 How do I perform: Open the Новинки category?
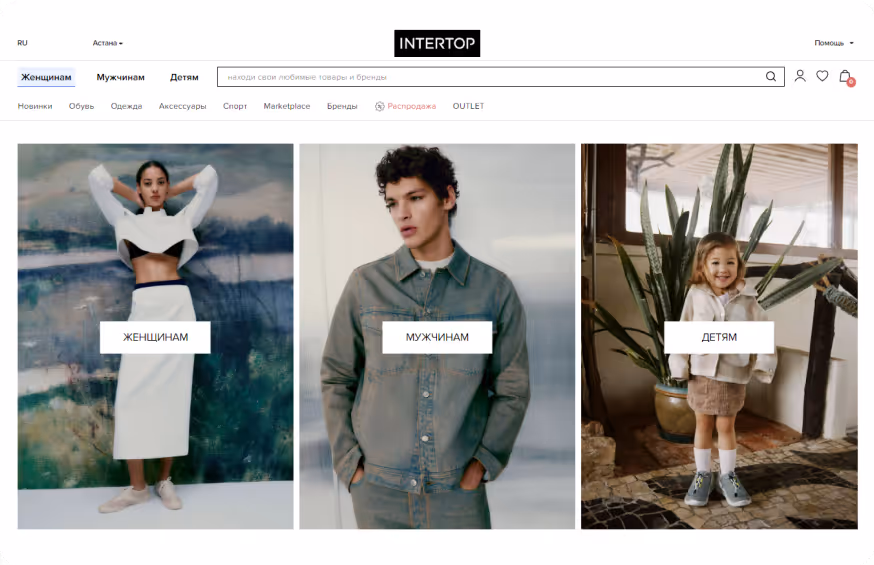coord(35,106)
